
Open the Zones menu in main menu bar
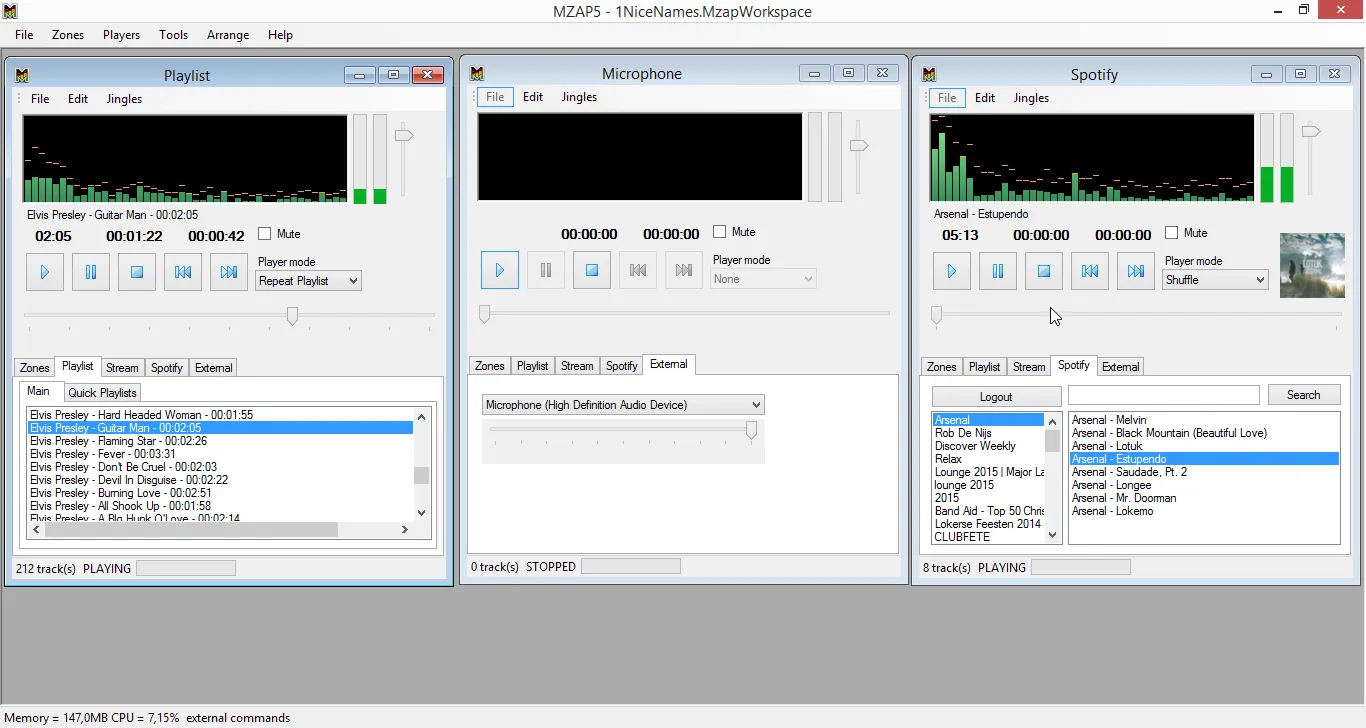click(68, 35)
